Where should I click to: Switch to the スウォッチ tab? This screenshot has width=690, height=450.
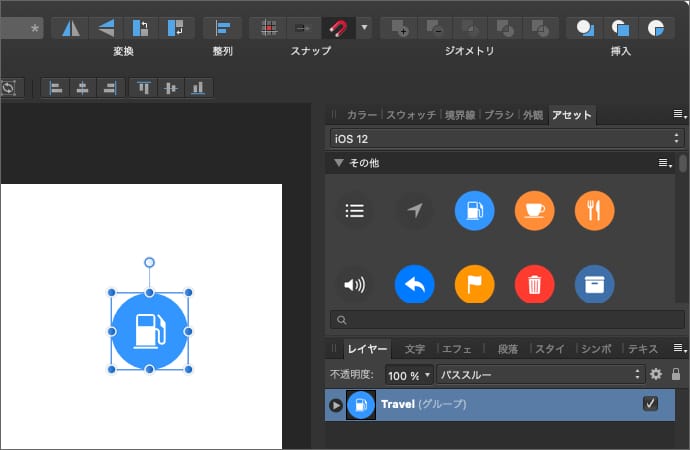411,115
